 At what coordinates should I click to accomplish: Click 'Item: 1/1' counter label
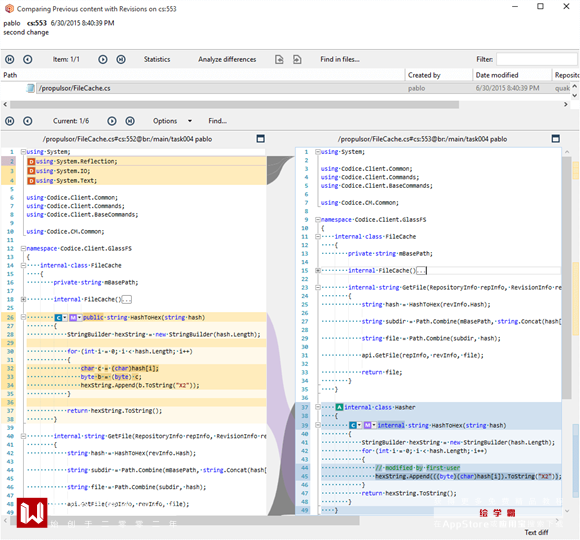(x=66, y=59)
